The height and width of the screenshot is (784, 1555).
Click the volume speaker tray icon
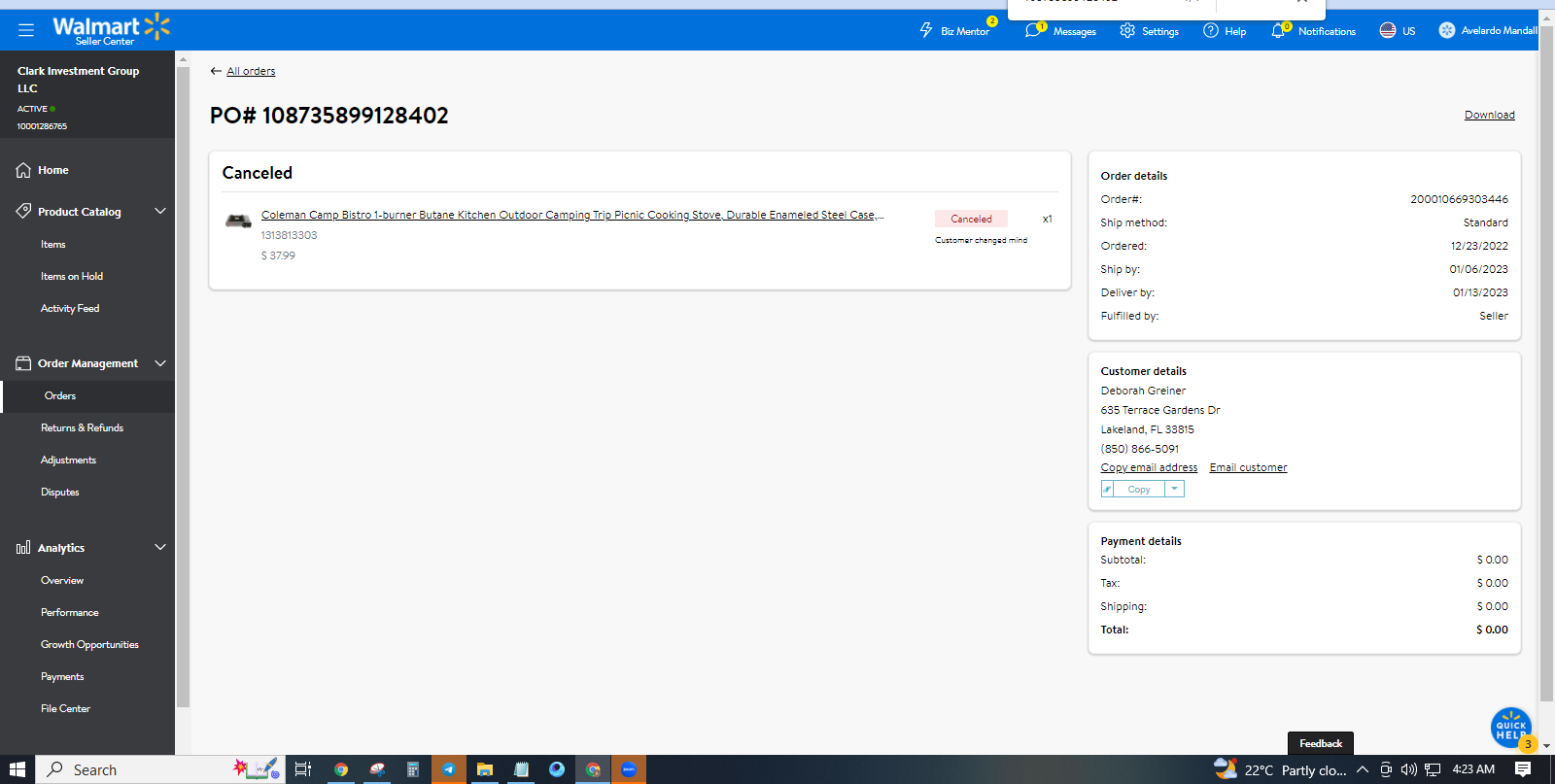tap(1409, 769)
